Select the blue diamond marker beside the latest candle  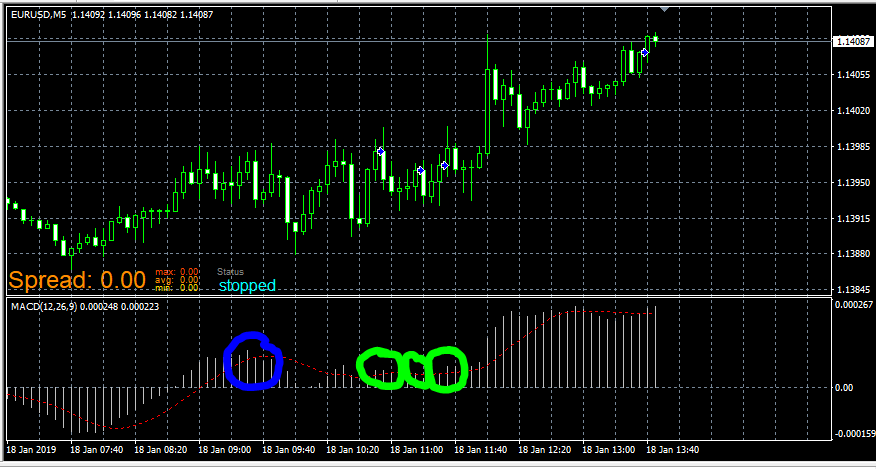(645, 52)
